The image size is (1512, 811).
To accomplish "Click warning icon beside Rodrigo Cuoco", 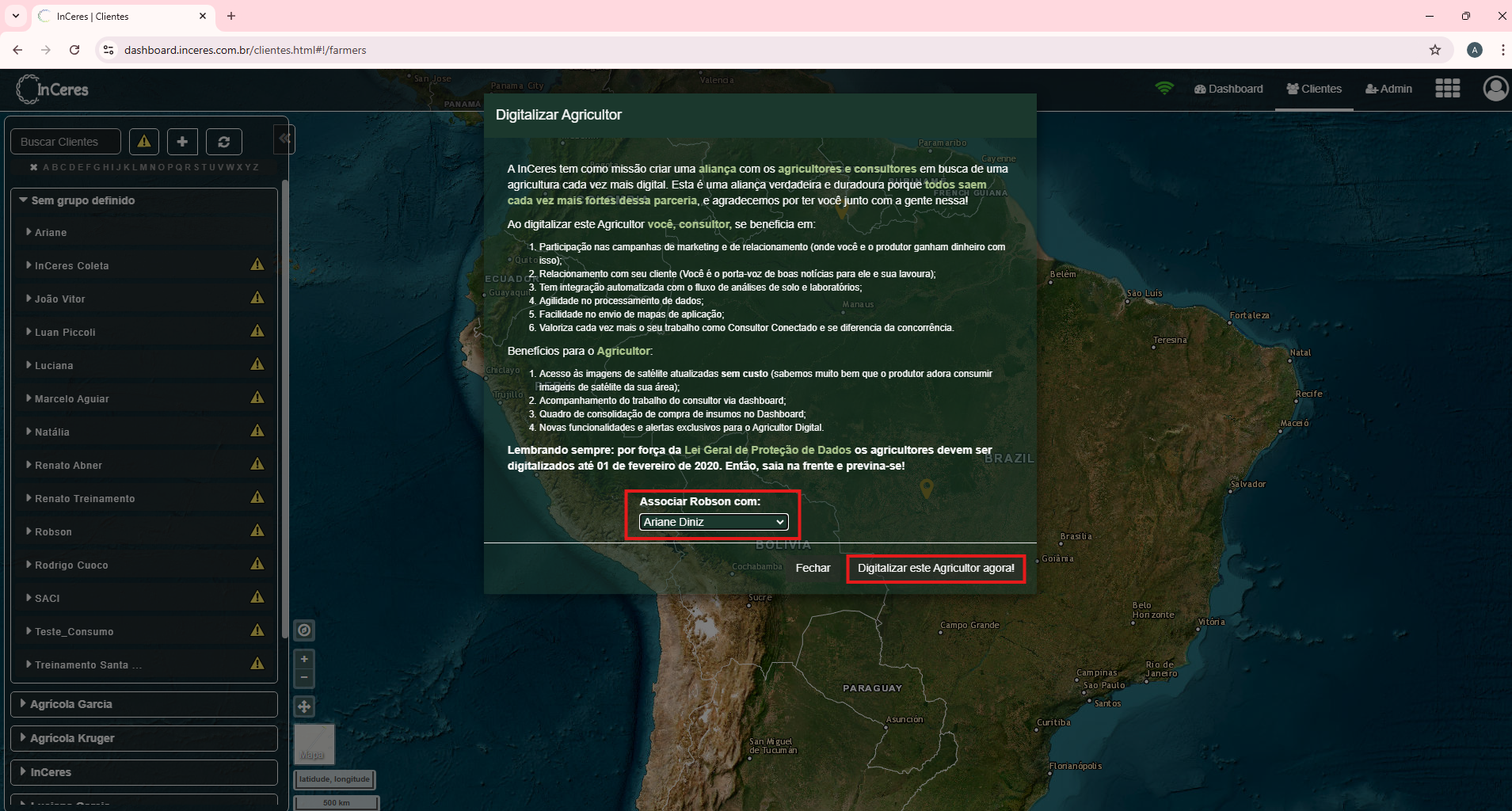I will [257, 564].
